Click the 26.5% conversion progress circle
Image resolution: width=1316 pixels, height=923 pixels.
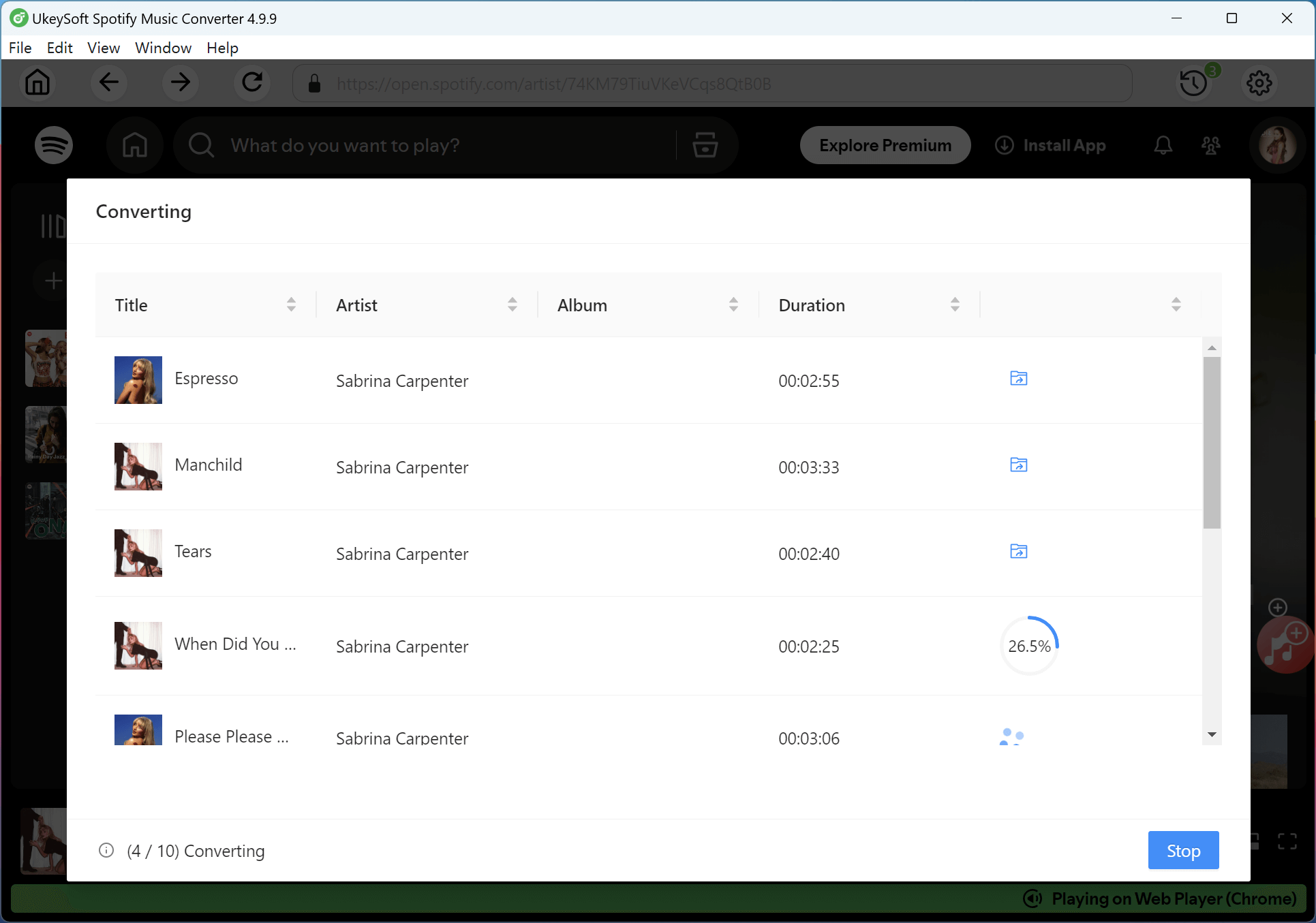(x=1029, y=646)
